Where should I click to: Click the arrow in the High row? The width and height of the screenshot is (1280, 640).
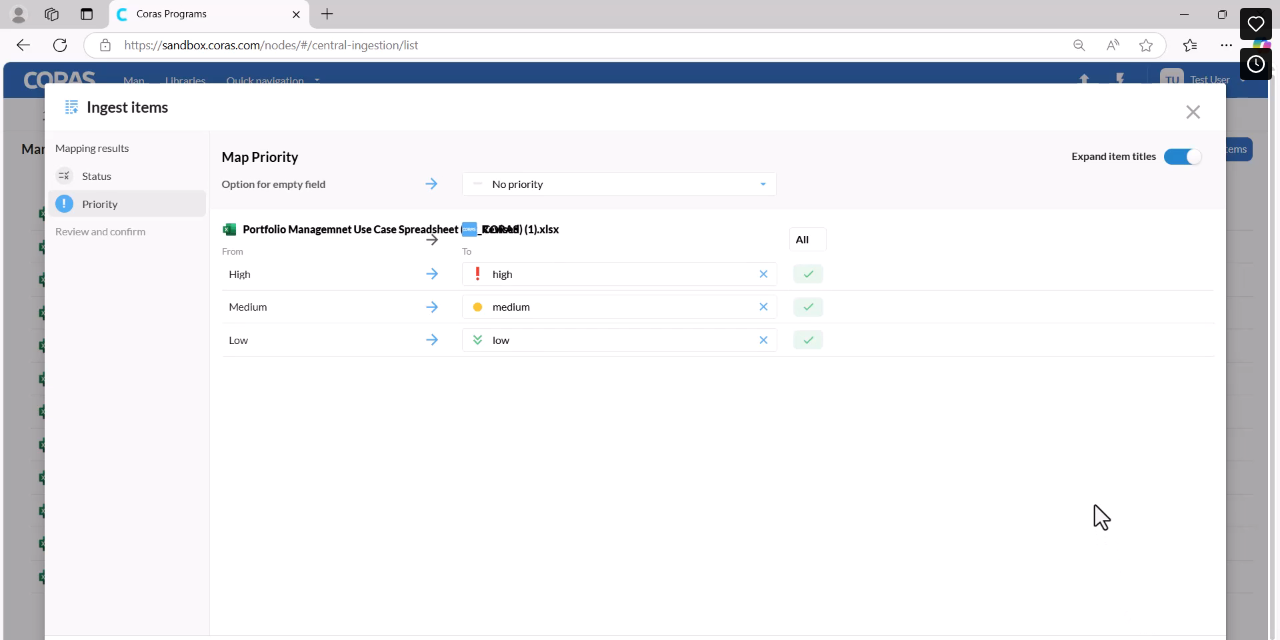[432, 274]
